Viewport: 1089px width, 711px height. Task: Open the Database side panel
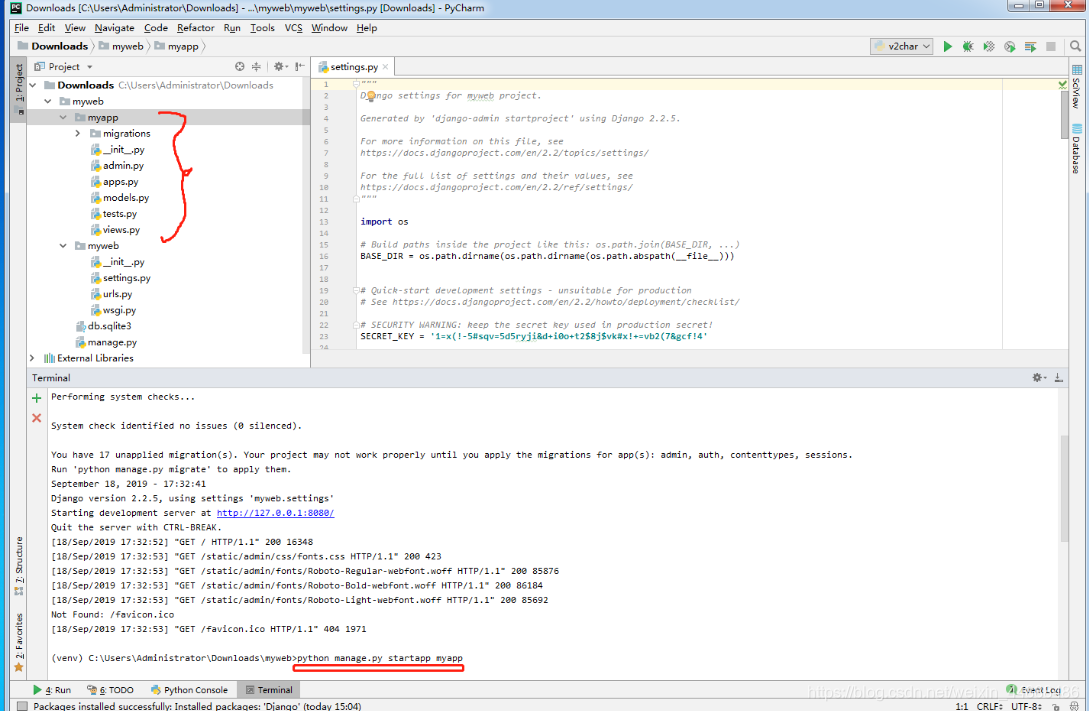1076,149
